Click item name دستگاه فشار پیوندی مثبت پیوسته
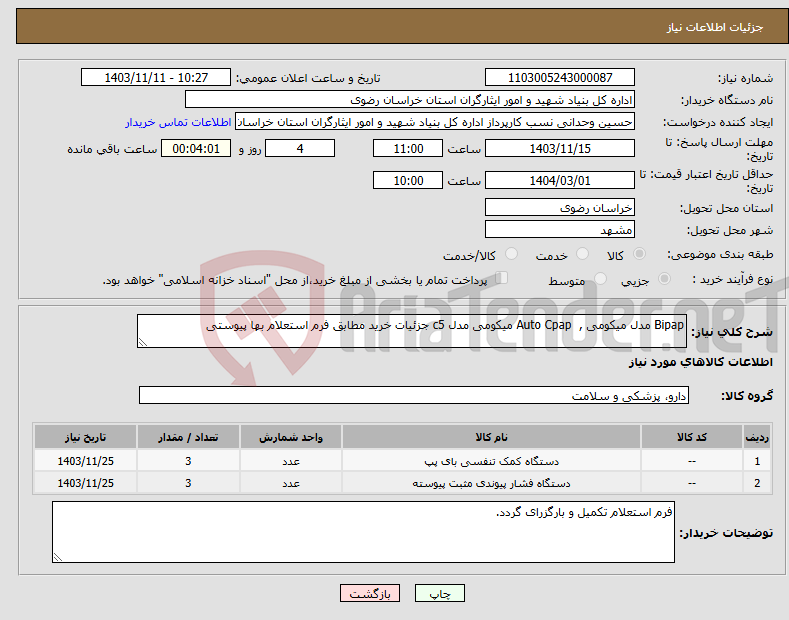The height and width of the screenshot is (620, 789). pyautogui.click(x=492, y=483)
